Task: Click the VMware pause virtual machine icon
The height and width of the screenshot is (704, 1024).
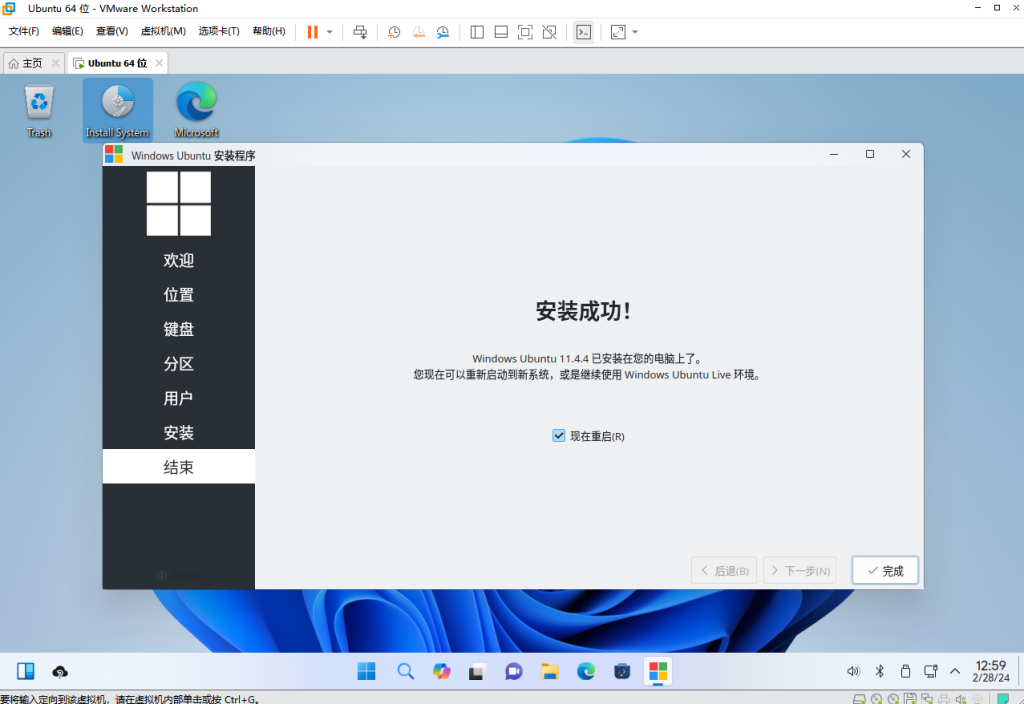Action: (313, 32)
